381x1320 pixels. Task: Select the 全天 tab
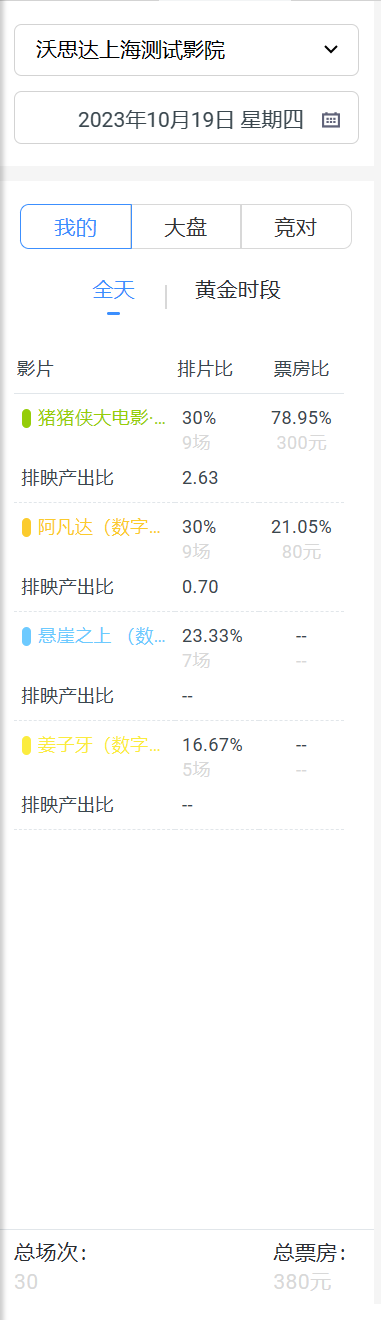(x=113, y=290)
